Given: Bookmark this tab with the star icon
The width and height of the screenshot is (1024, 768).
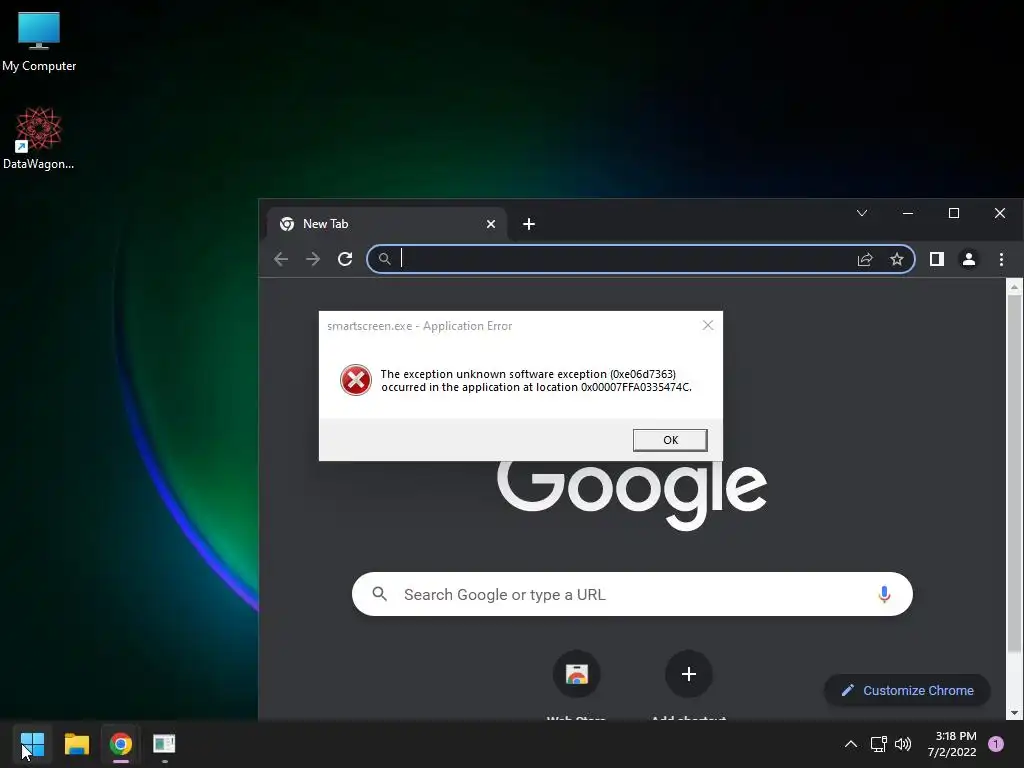Looking at the screenshot, I should (897, 259).
